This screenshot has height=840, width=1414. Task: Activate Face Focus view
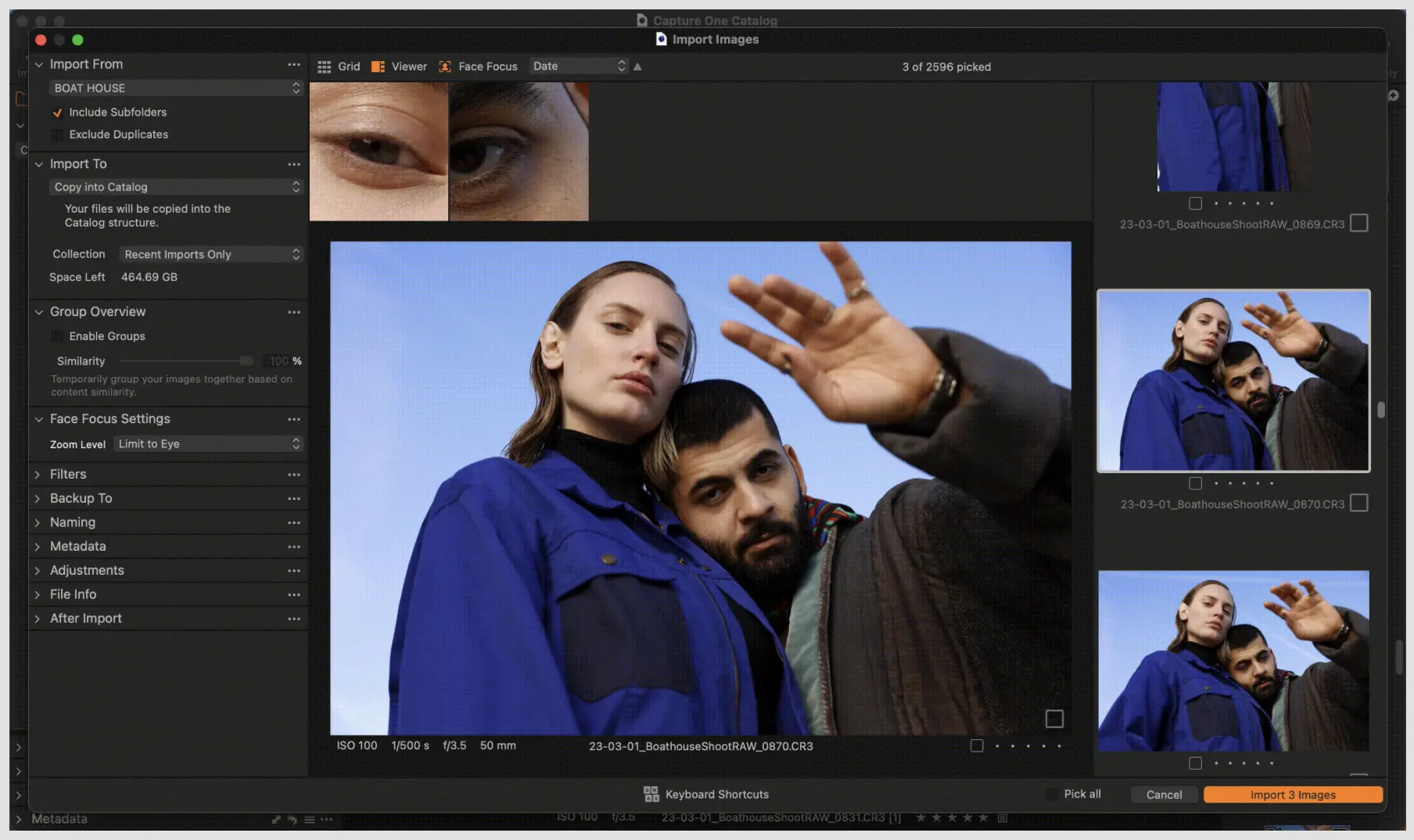[x=478, y=66]
